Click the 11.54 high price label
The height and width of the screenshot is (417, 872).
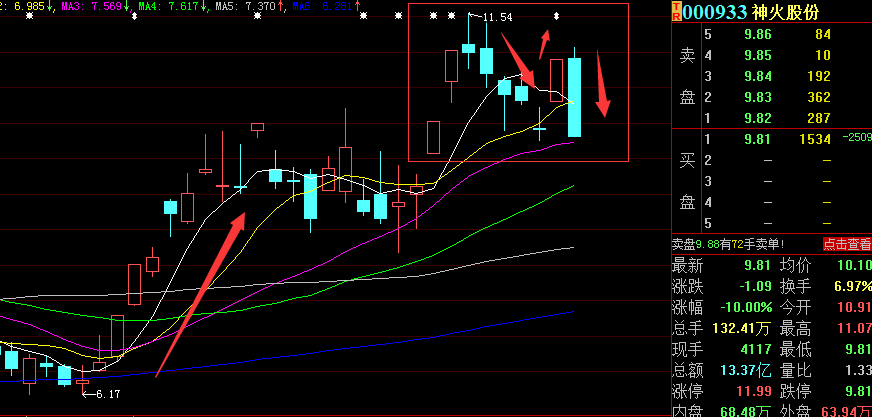497,18
